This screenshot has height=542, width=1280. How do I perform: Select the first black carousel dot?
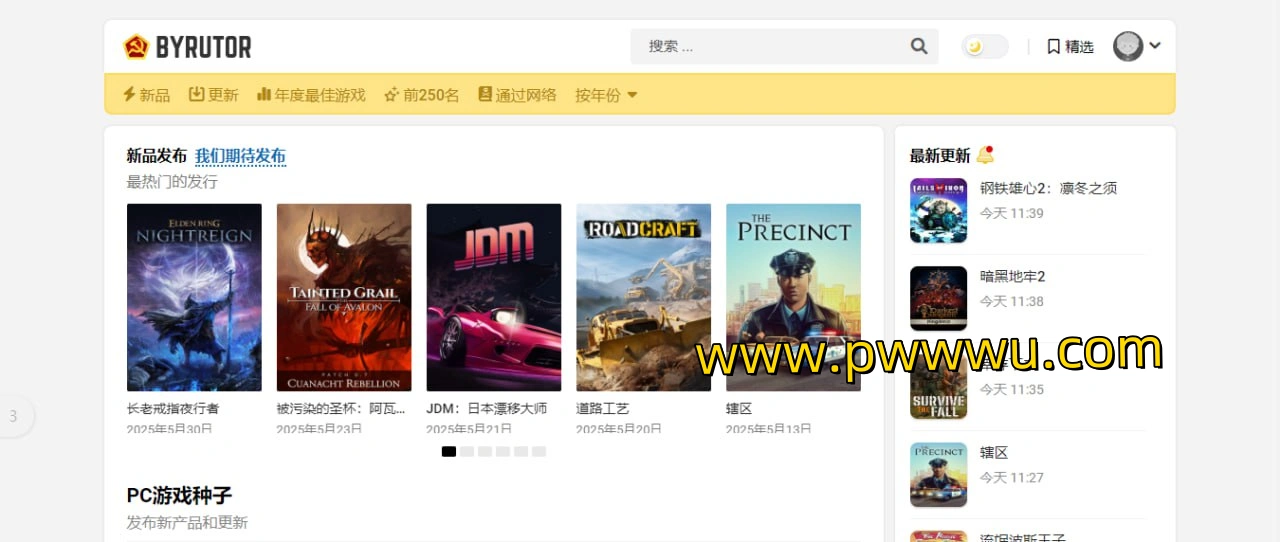449,452
